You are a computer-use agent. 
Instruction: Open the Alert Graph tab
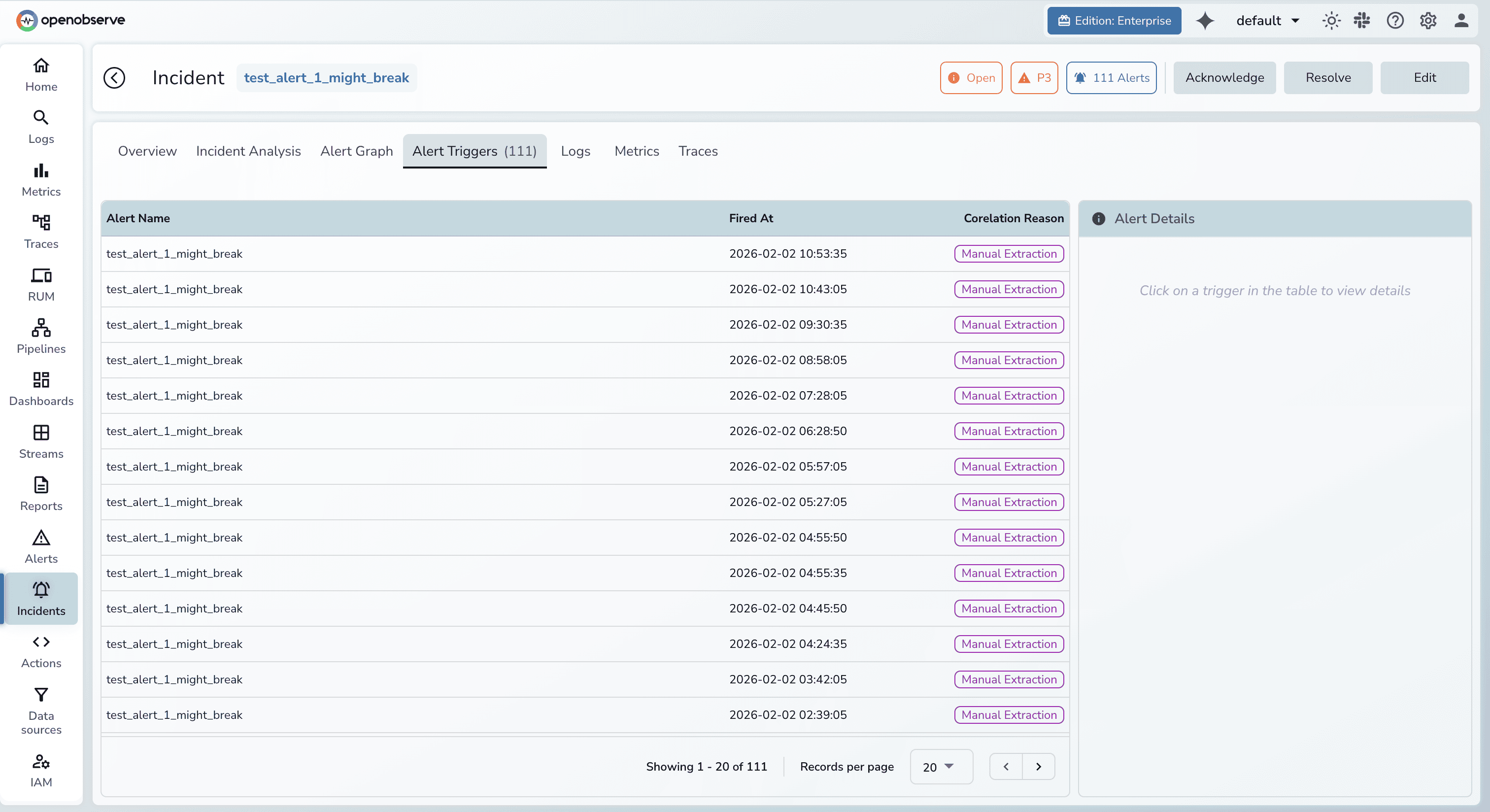356,151
